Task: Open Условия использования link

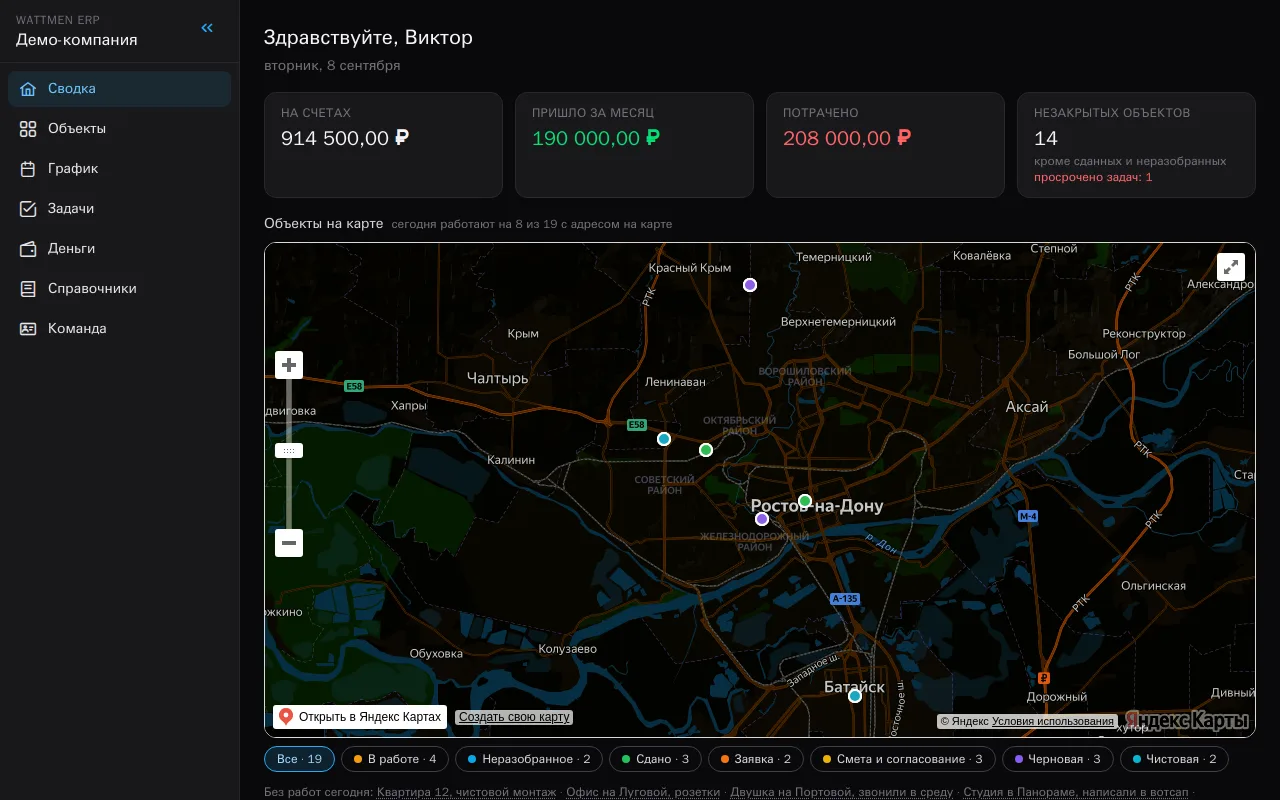Action: tap(1053, 721)
